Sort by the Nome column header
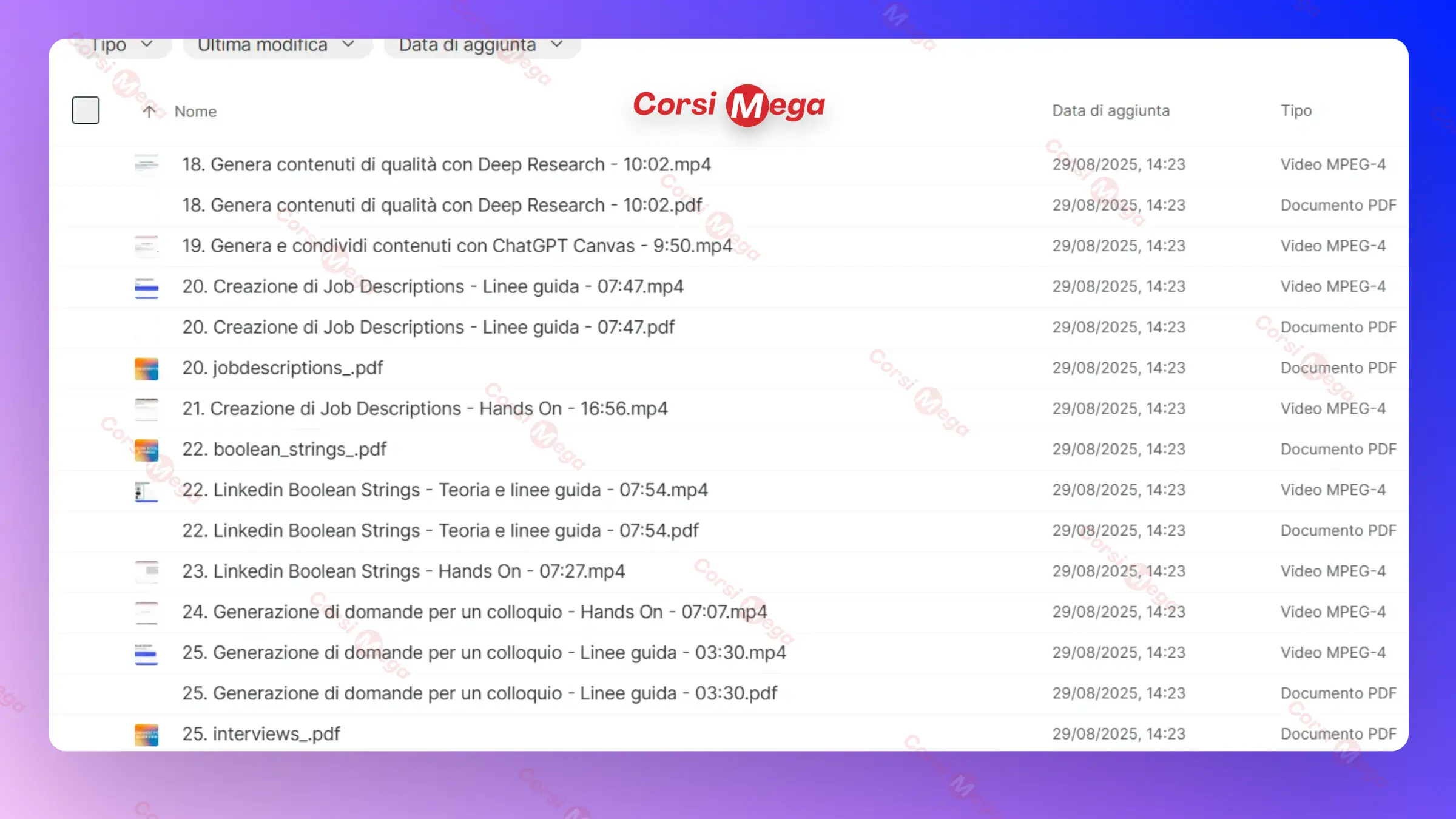 (195, 112)
